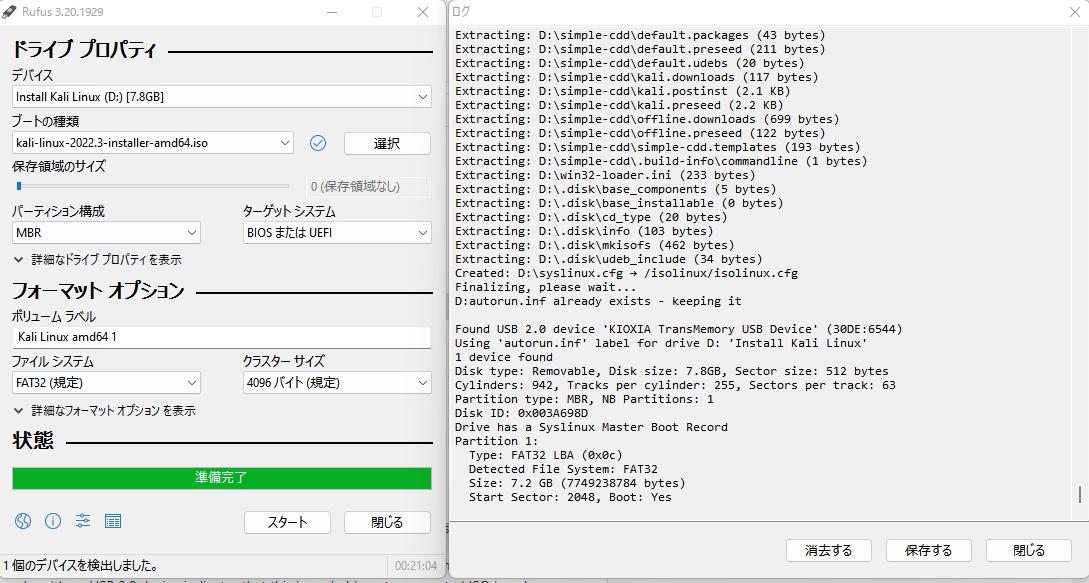The height and width of the screenshot is (583, 1089).
Task: Close the ログ window with X
Action: click(1075, 11)
